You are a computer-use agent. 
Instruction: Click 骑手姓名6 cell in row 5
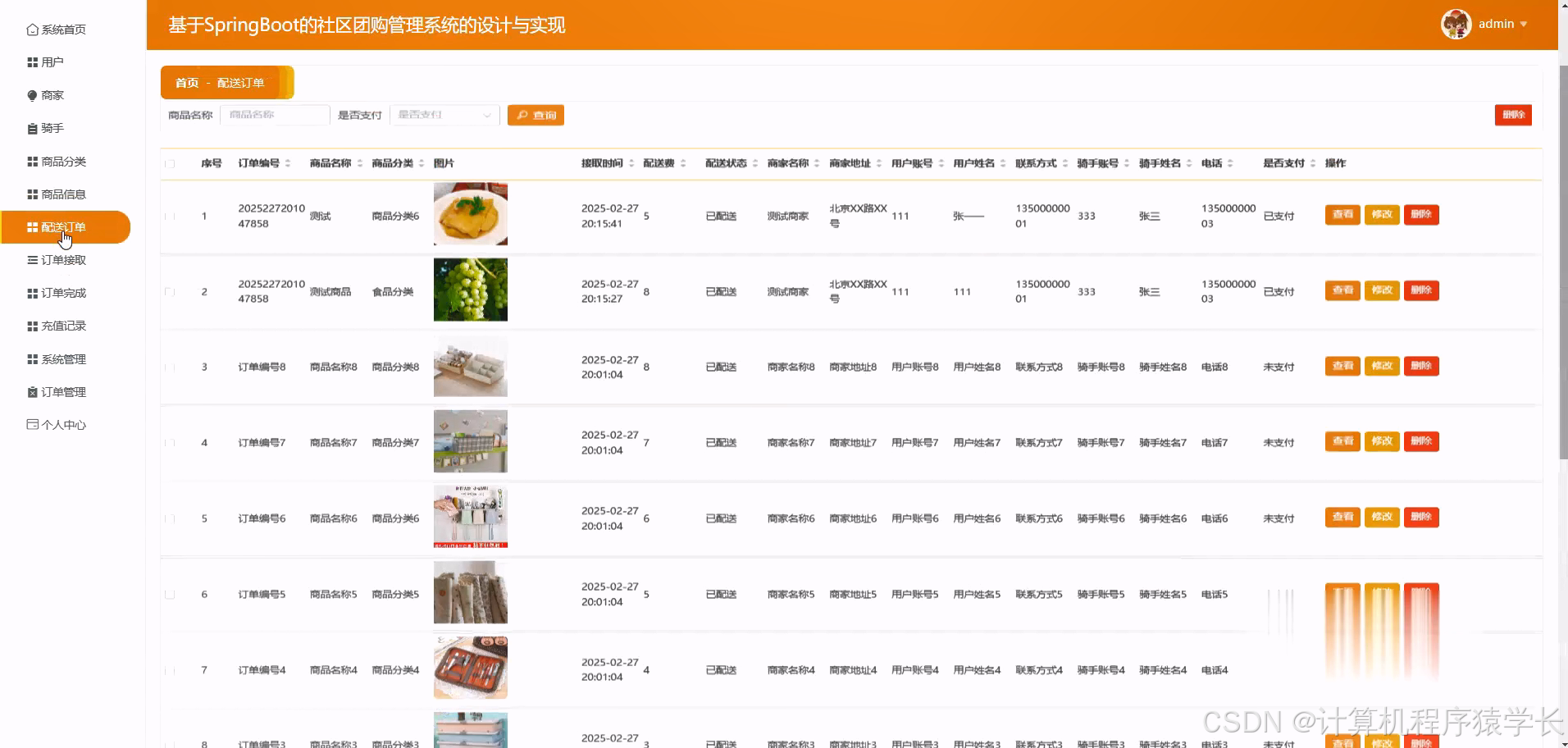[x=1163, y=519]
